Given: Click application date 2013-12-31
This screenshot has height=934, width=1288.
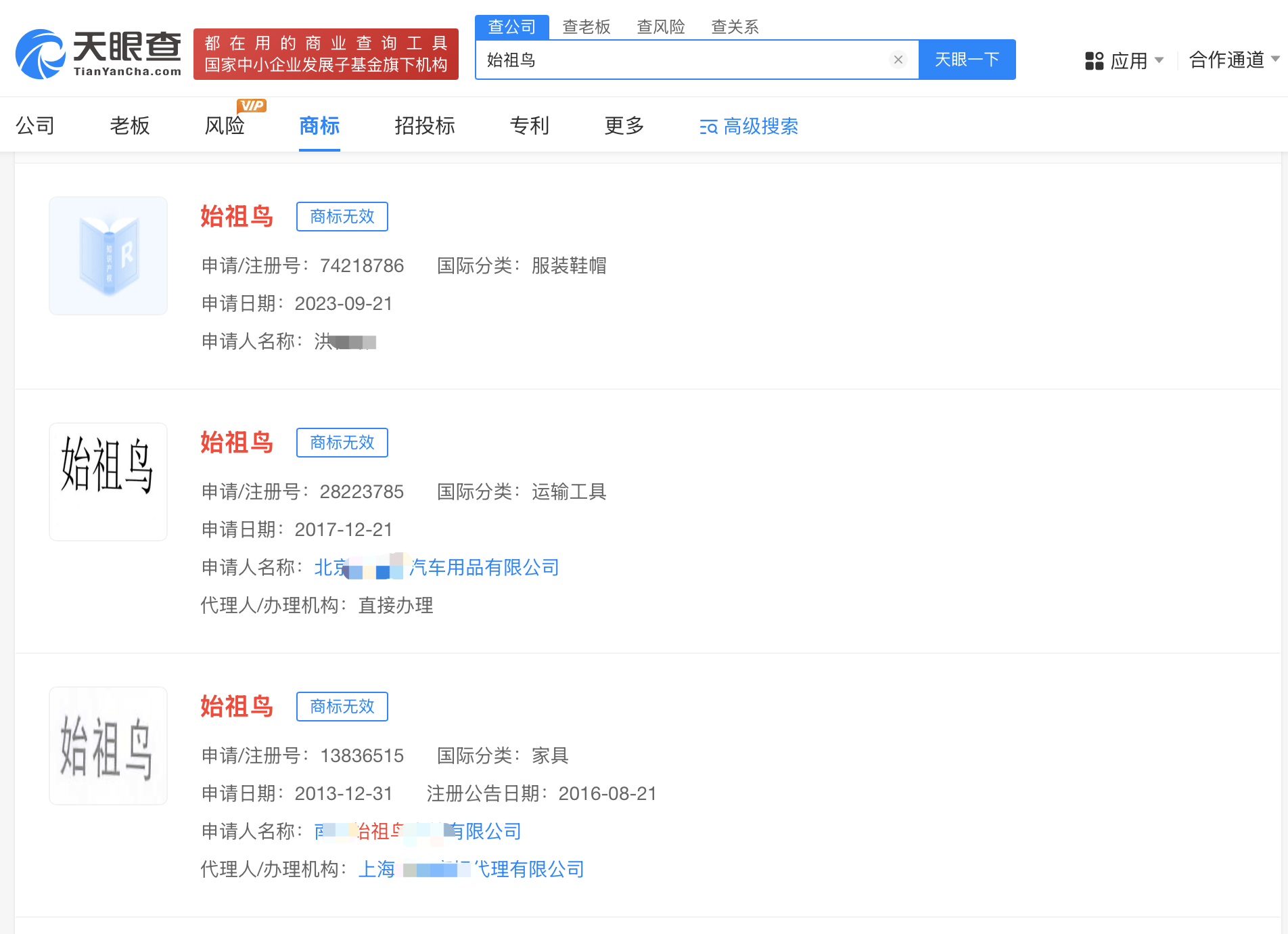Looking at the screenshot, I should (344, 793).
